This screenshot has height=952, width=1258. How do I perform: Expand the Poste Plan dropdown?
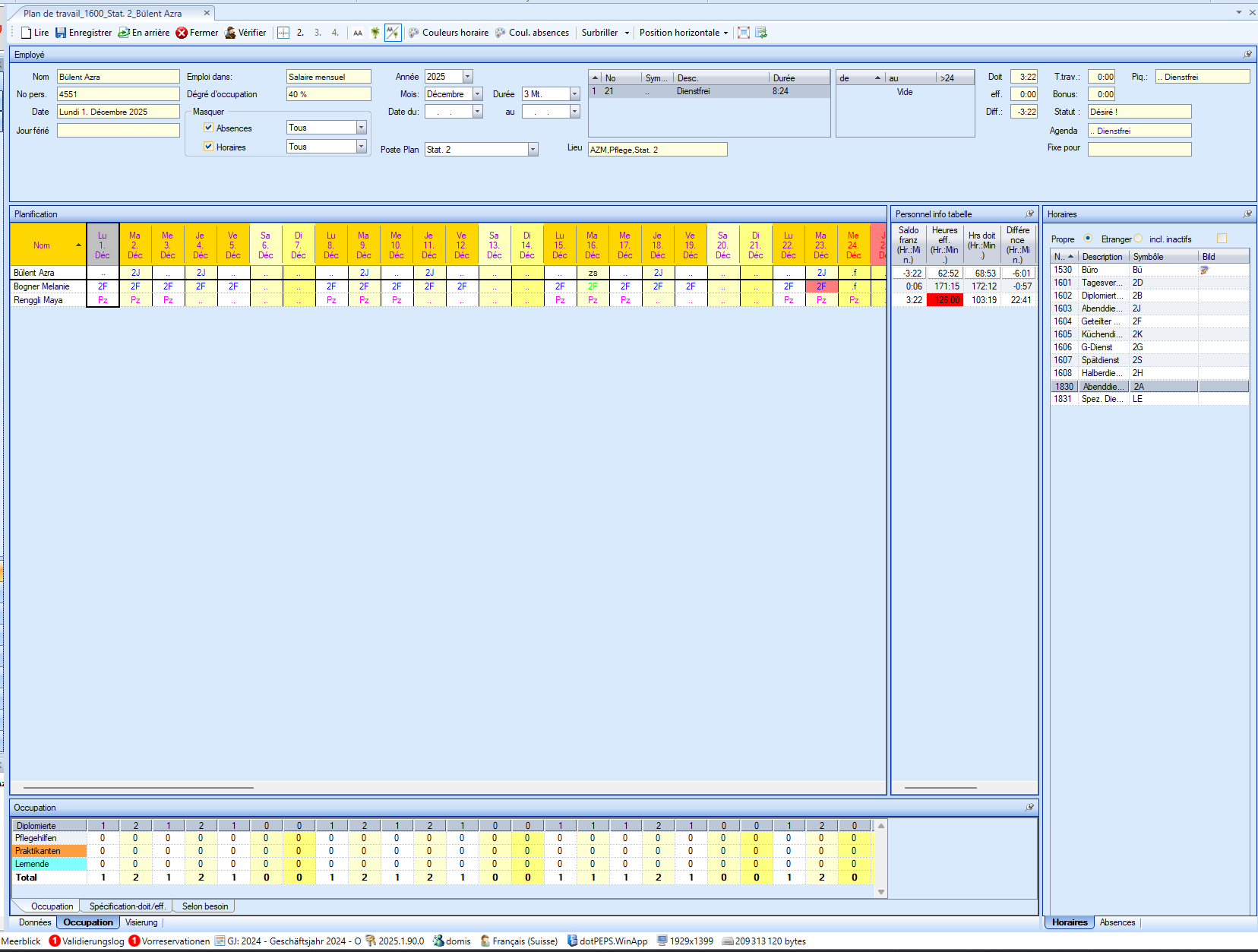pos(533,150)
